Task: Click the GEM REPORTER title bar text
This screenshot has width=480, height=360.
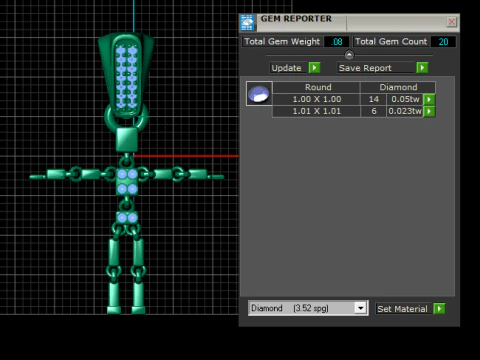Action: (x=296, y=19)
